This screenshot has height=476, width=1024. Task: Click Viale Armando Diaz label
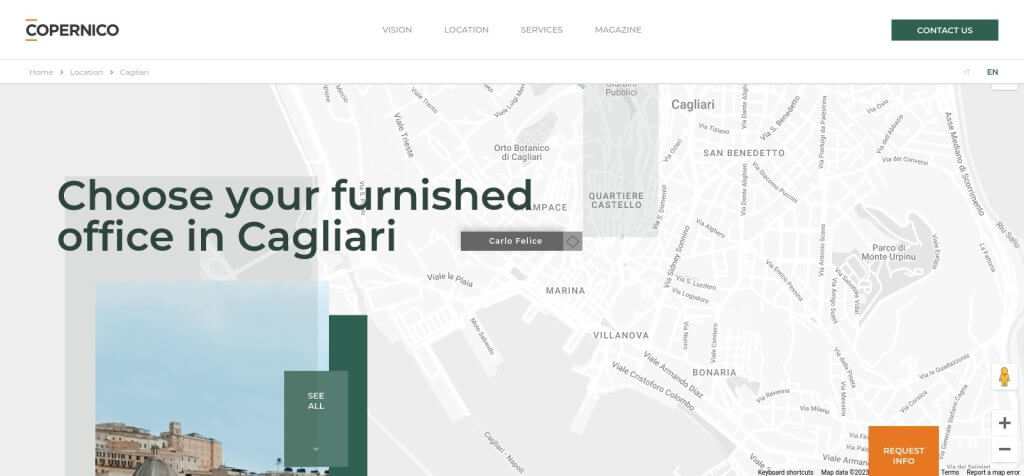pos(673,375)
